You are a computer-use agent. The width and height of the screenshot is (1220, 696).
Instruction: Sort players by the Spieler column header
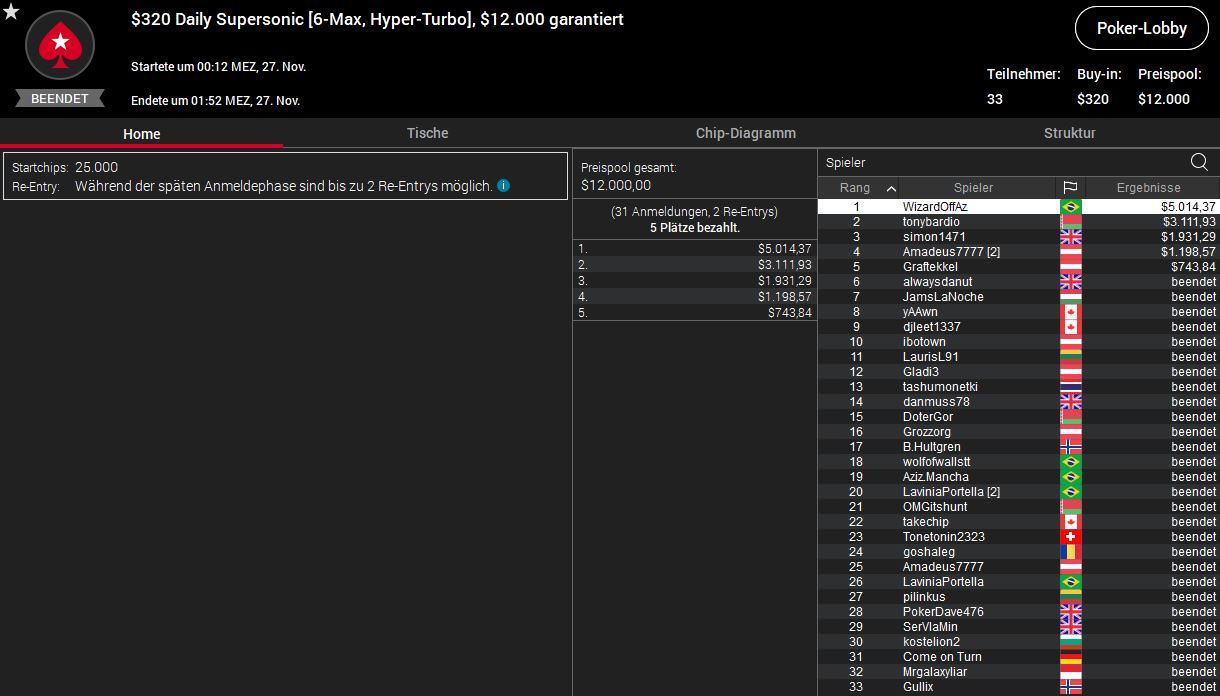click(973, 188)
